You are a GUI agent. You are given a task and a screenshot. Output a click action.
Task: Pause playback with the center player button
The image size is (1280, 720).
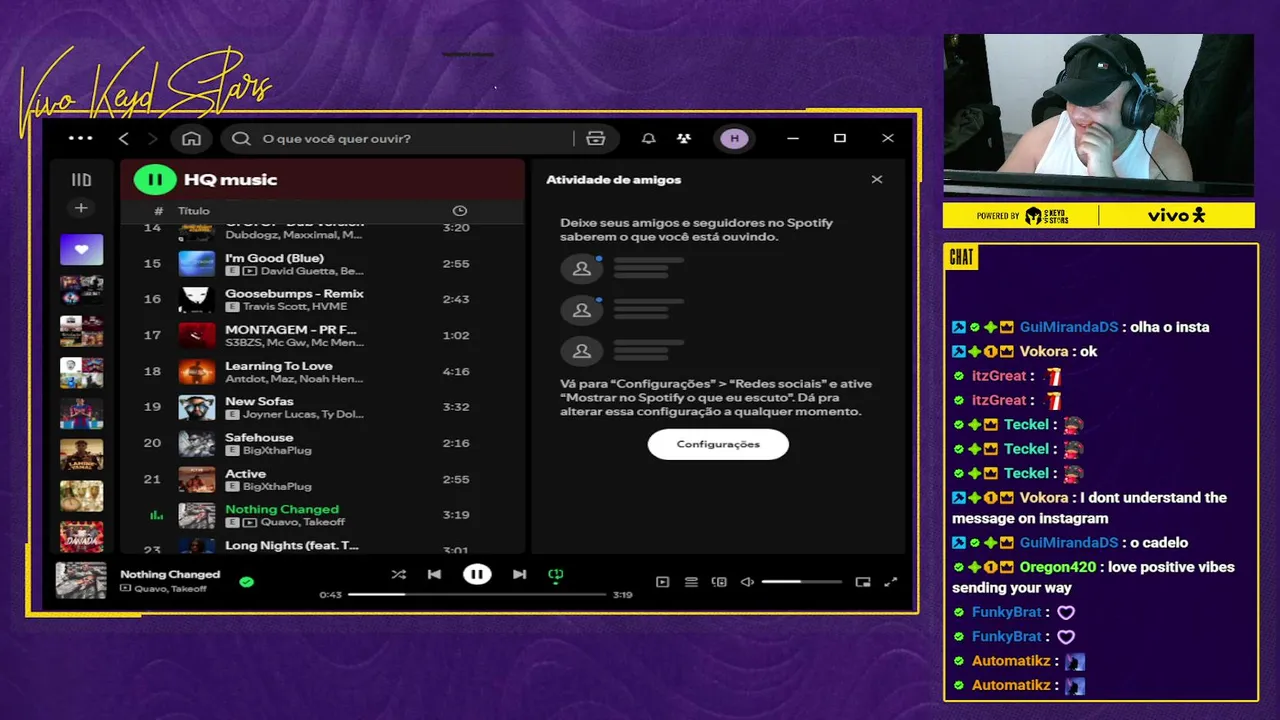(x=477, y=574)
